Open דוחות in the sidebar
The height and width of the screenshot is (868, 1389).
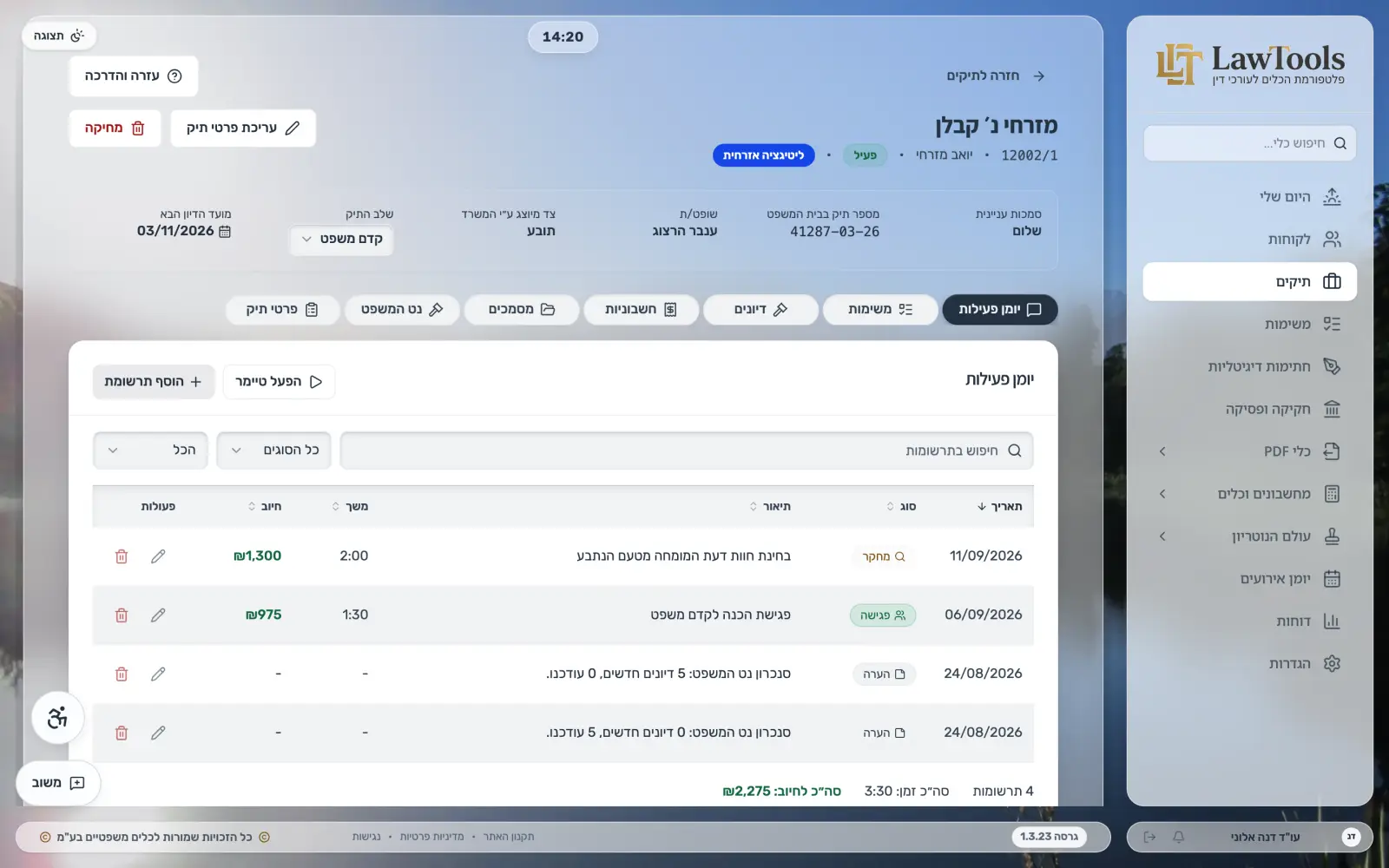click(1249, 621)
